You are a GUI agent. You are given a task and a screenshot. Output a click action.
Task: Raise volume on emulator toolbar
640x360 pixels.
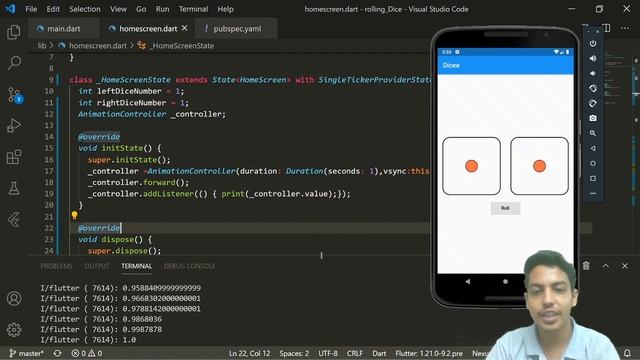[x=593, y=58]
